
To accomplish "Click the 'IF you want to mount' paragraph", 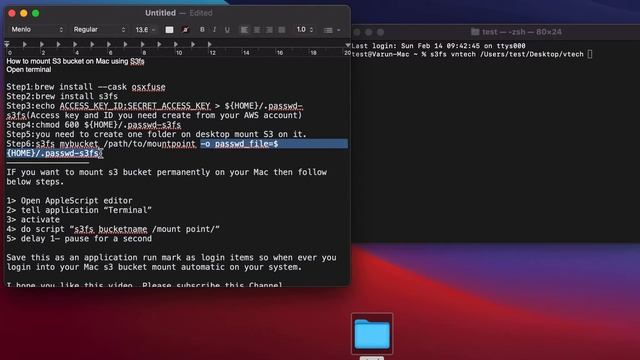I will (167, 177).
